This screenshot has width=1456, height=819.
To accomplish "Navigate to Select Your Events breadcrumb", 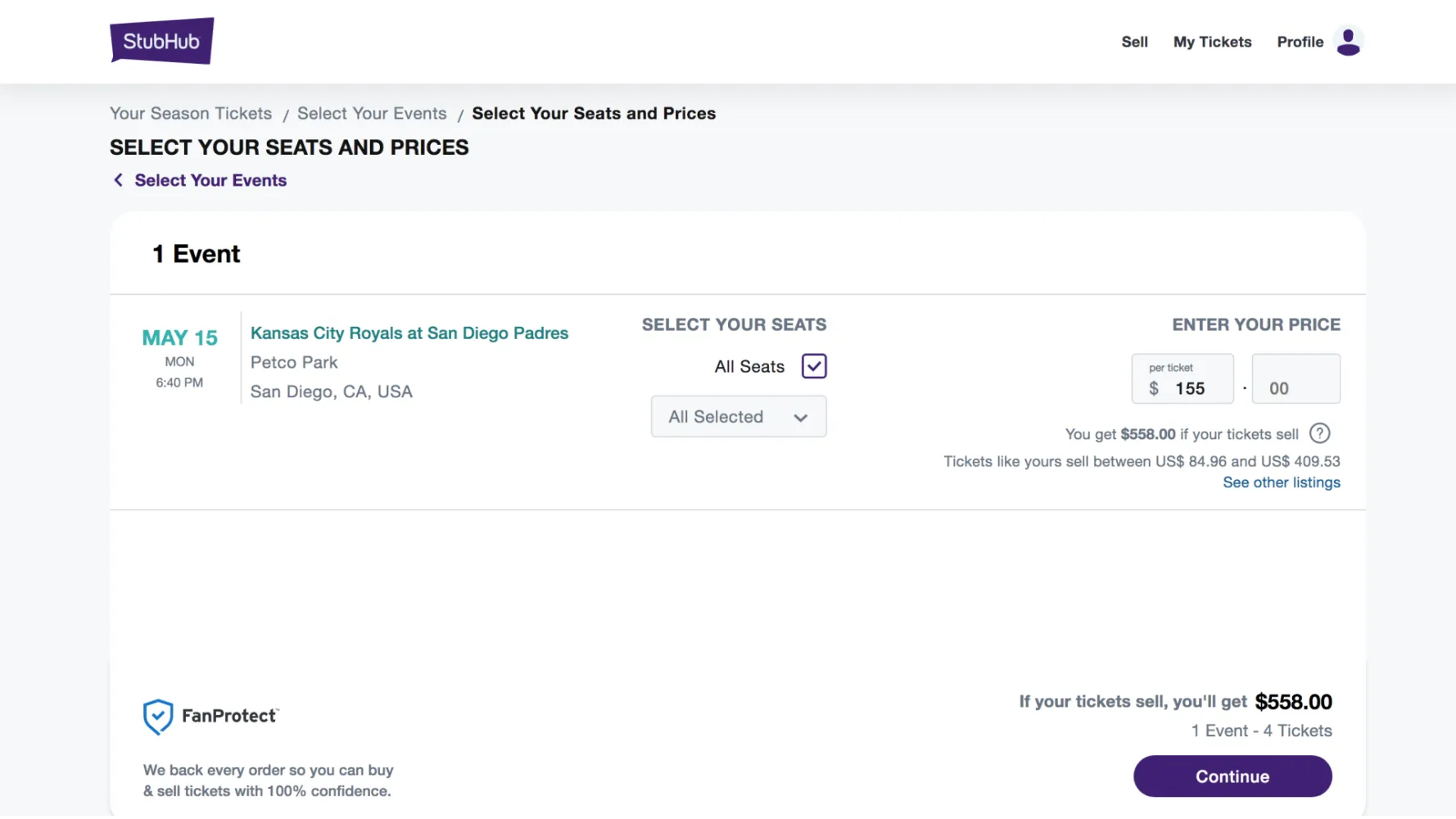I will coord(372,114).
